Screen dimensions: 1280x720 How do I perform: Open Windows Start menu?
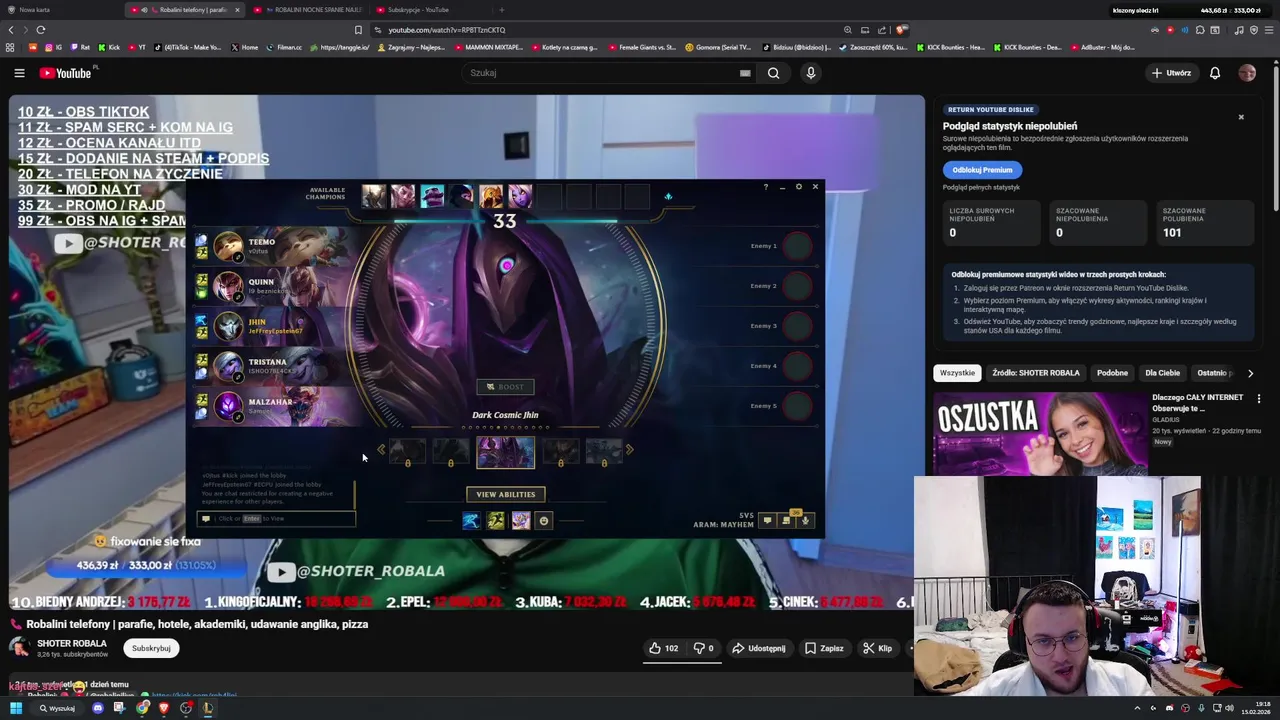pyautogui.click(x=16, y=708)
